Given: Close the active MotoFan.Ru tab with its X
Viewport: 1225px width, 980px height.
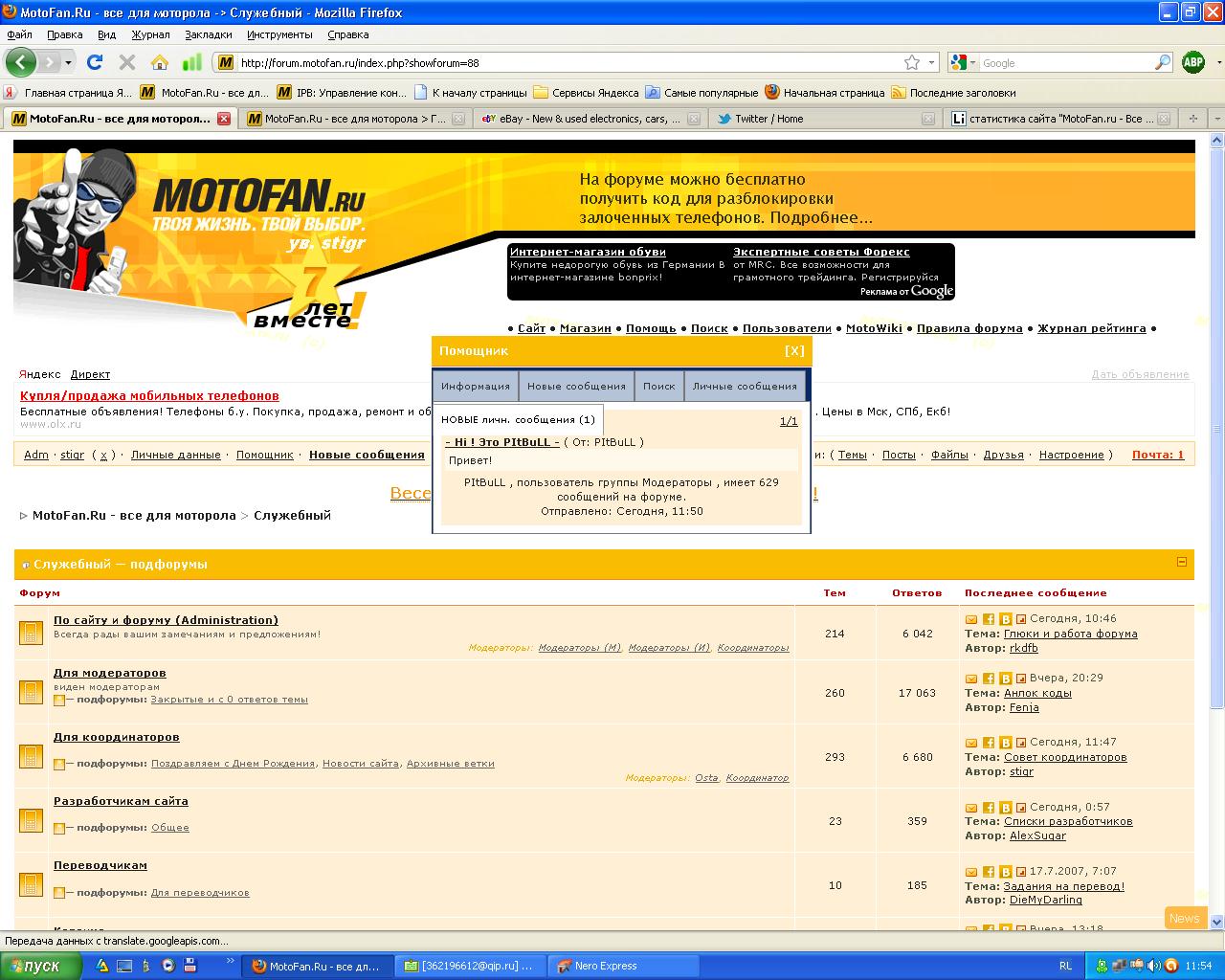Looking at the screenshot, I should pos(224,119).
